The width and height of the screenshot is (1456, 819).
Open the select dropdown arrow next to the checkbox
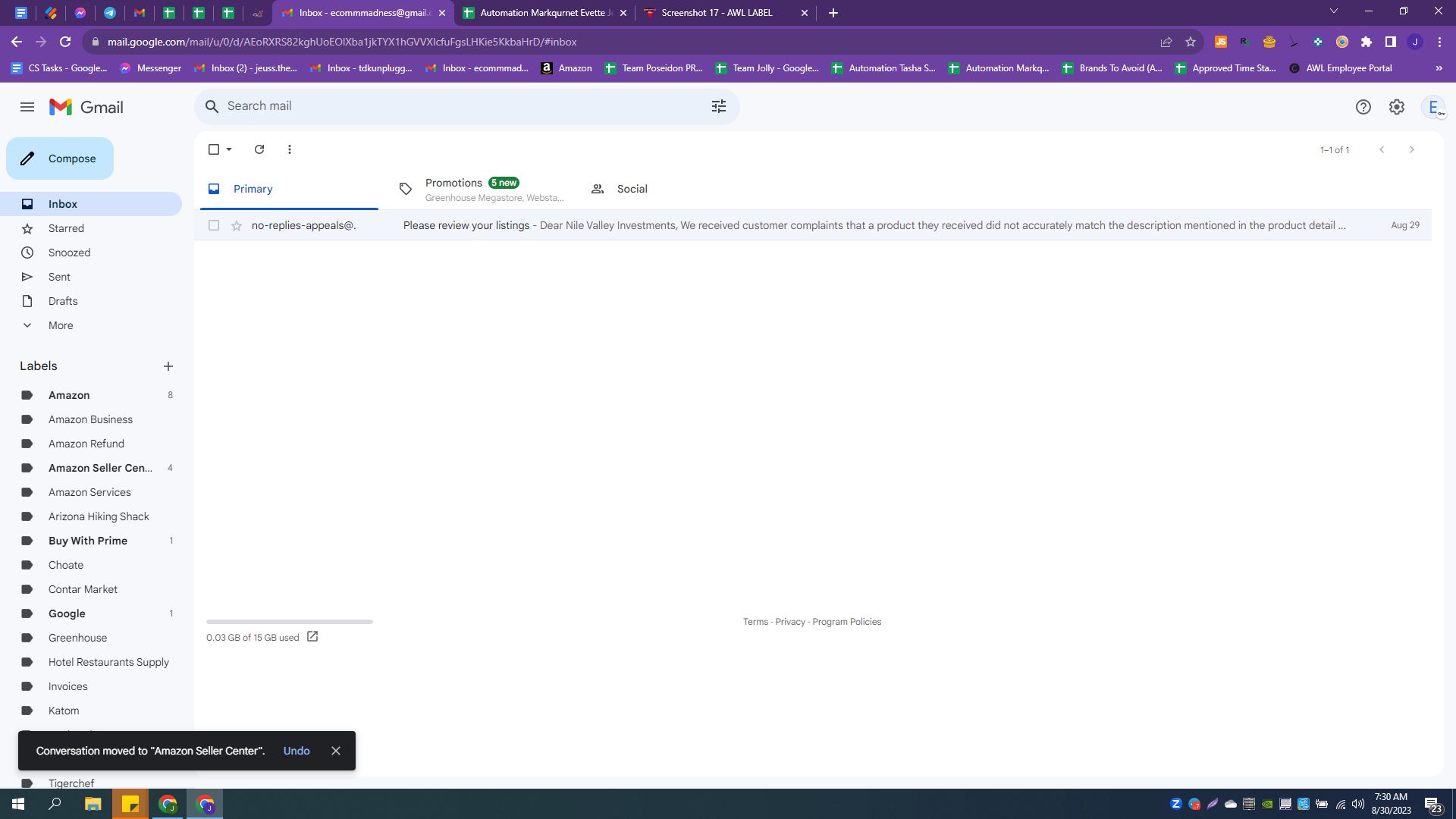[x=229, y=149]
